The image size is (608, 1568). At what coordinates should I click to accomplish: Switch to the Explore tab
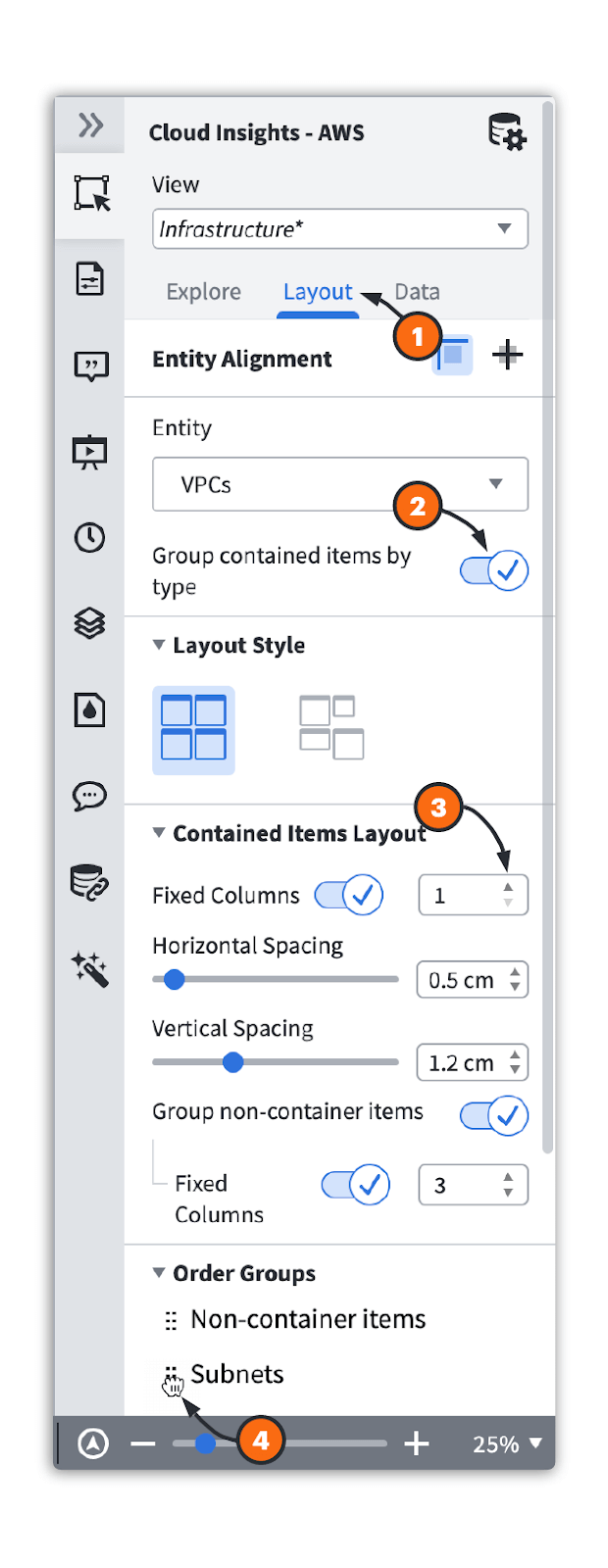203,292
